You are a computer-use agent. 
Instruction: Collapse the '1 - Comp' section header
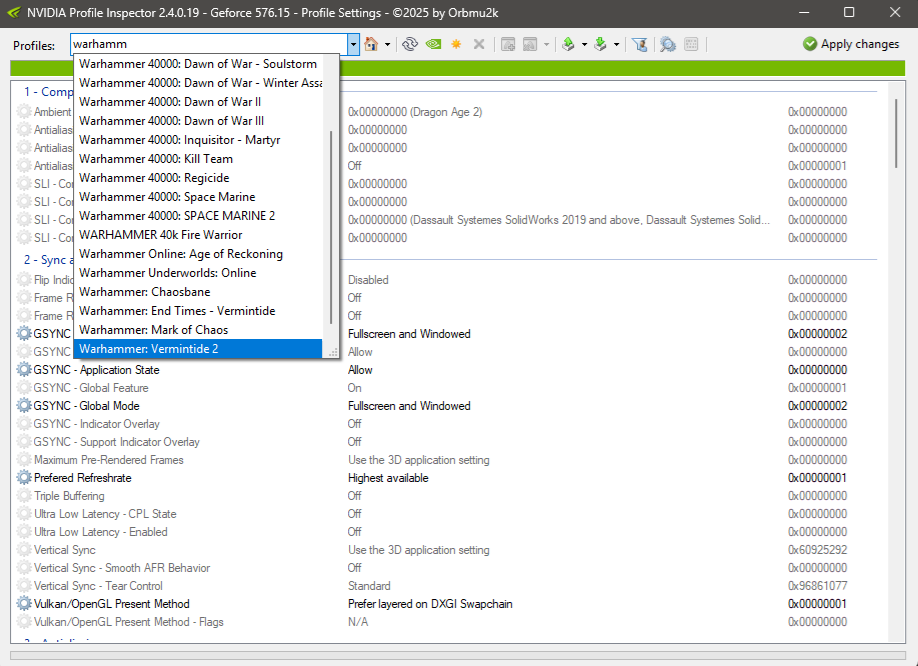click(x=48, y=92)
